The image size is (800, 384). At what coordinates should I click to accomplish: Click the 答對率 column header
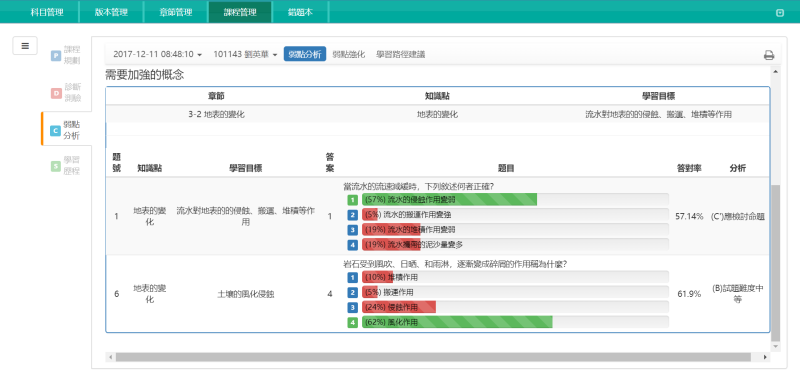[689, 168]
